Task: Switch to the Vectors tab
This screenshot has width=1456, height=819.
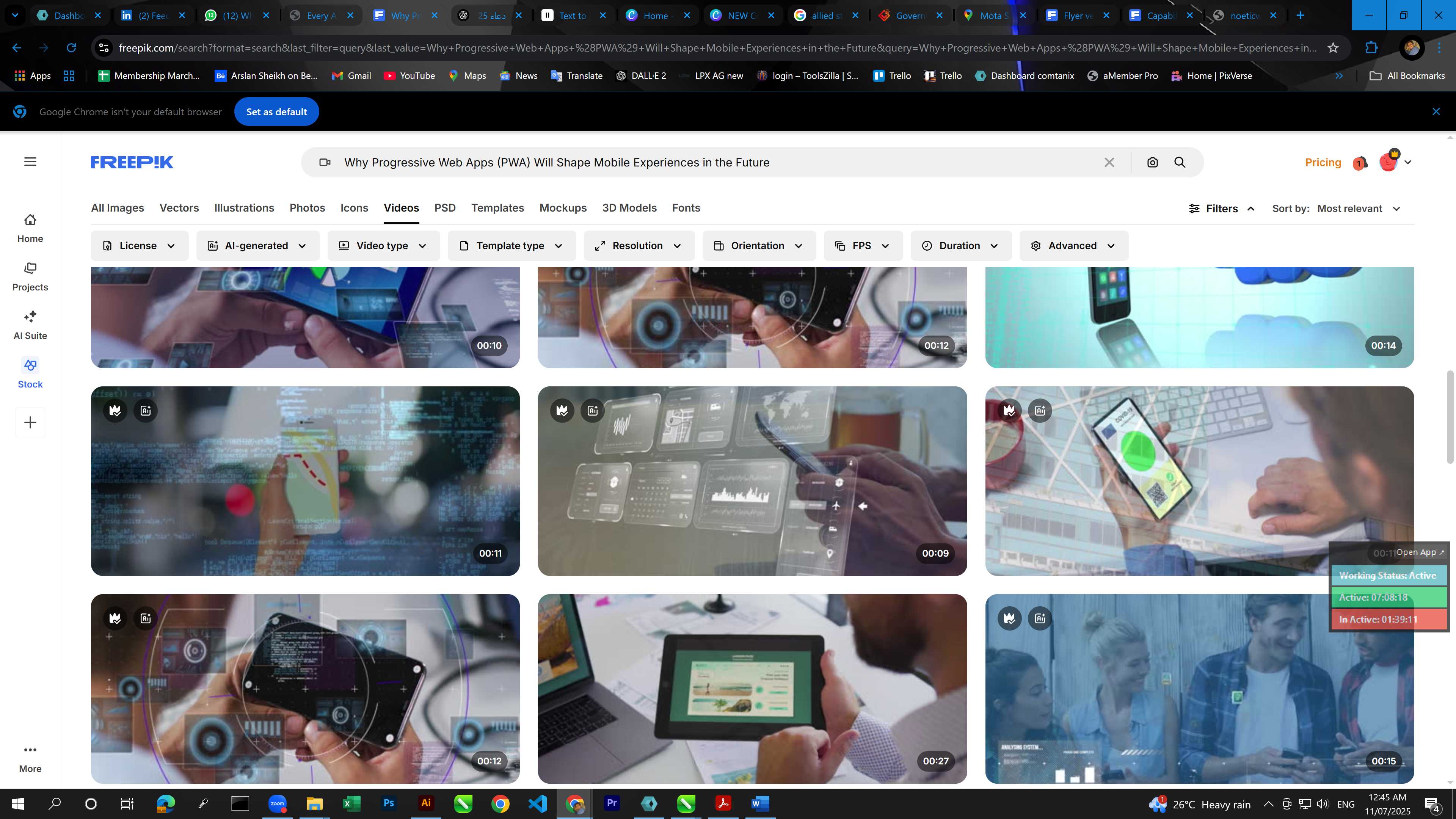Action: 179,208
